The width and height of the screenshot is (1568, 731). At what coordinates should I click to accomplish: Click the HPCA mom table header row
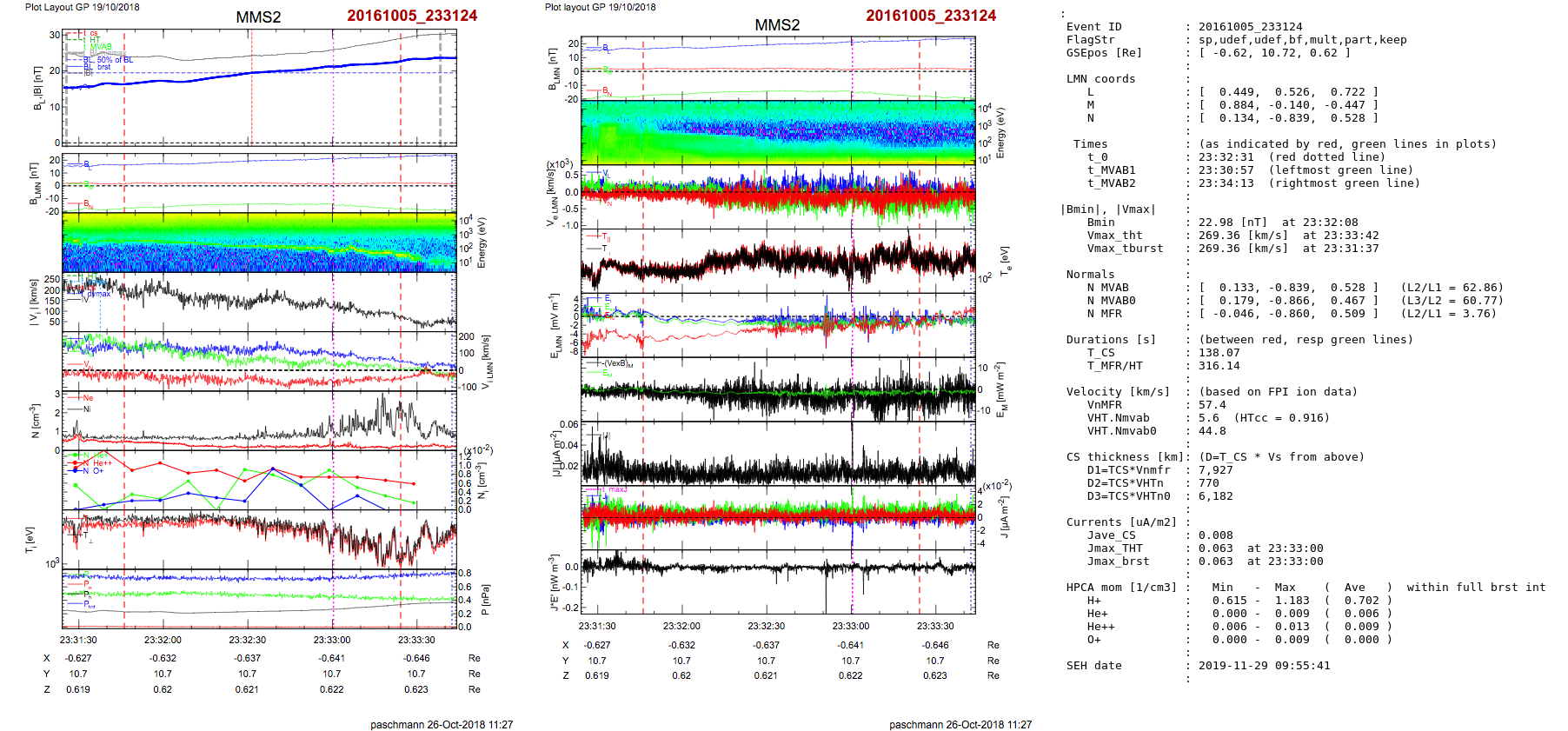(1306, 588)
